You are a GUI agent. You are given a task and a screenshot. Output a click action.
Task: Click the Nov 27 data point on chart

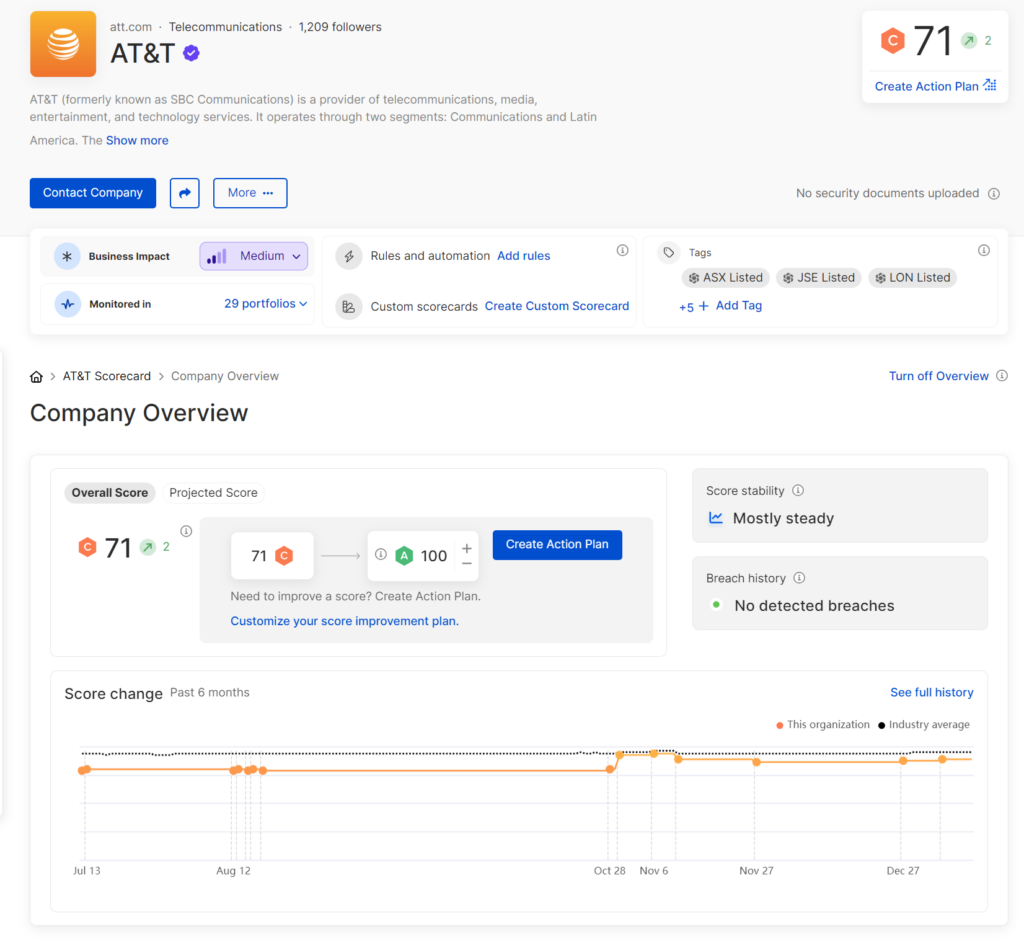[x=756, y=762]
